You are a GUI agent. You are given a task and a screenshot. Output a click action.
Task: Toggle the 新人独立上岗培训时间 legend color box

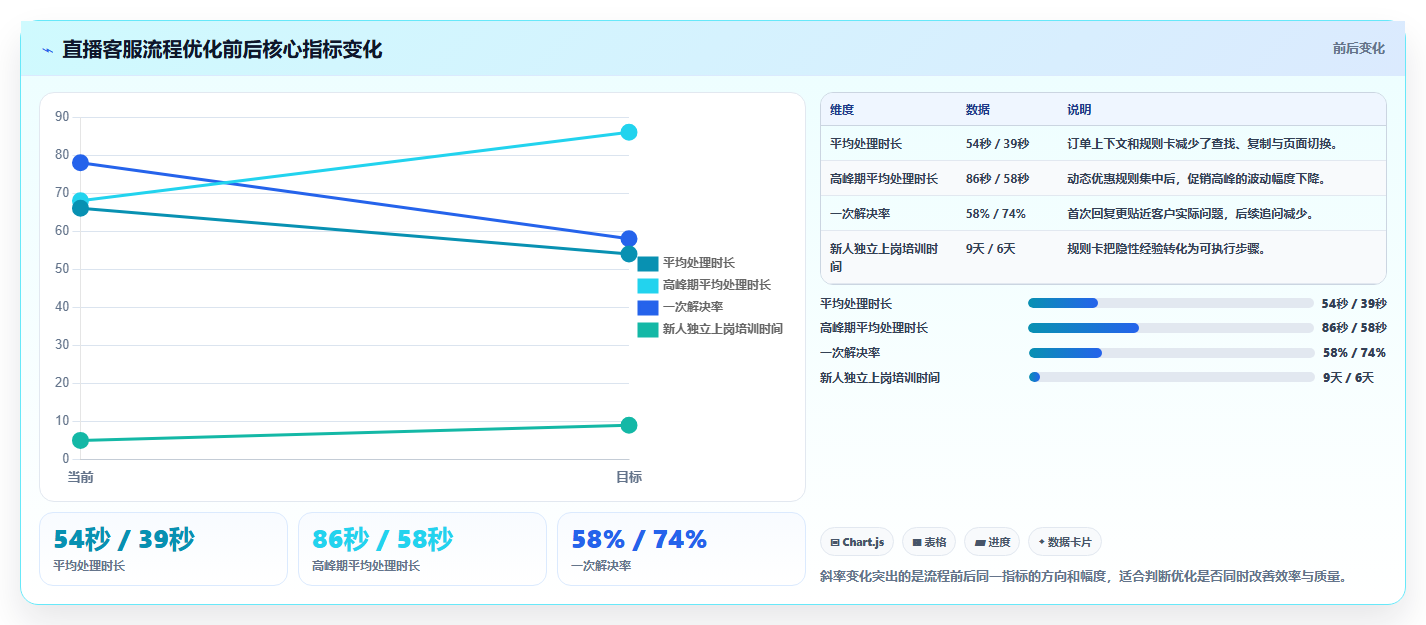[648, 329]
